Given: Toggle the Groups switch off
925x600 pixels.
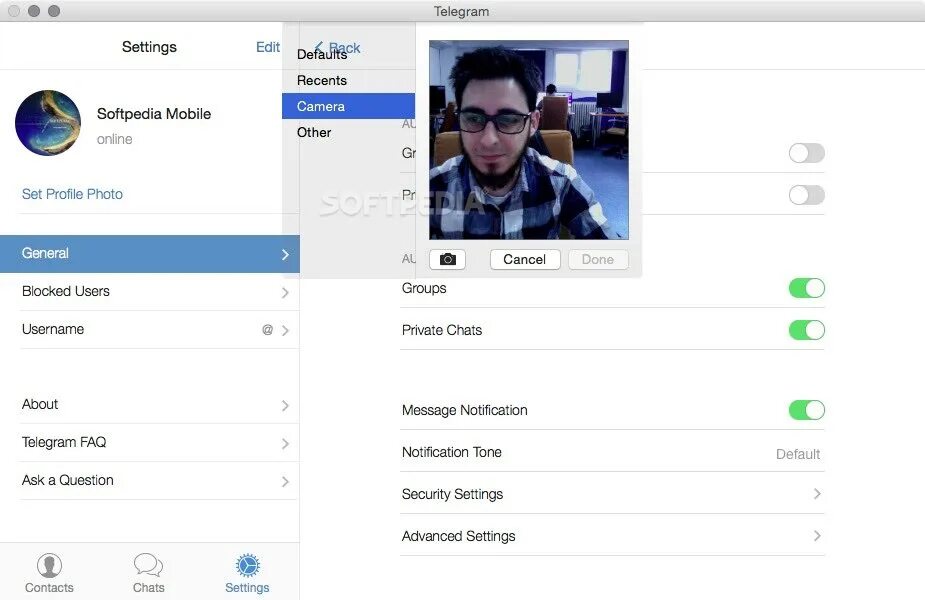Looking at the screenshot, I should point(806,288).
